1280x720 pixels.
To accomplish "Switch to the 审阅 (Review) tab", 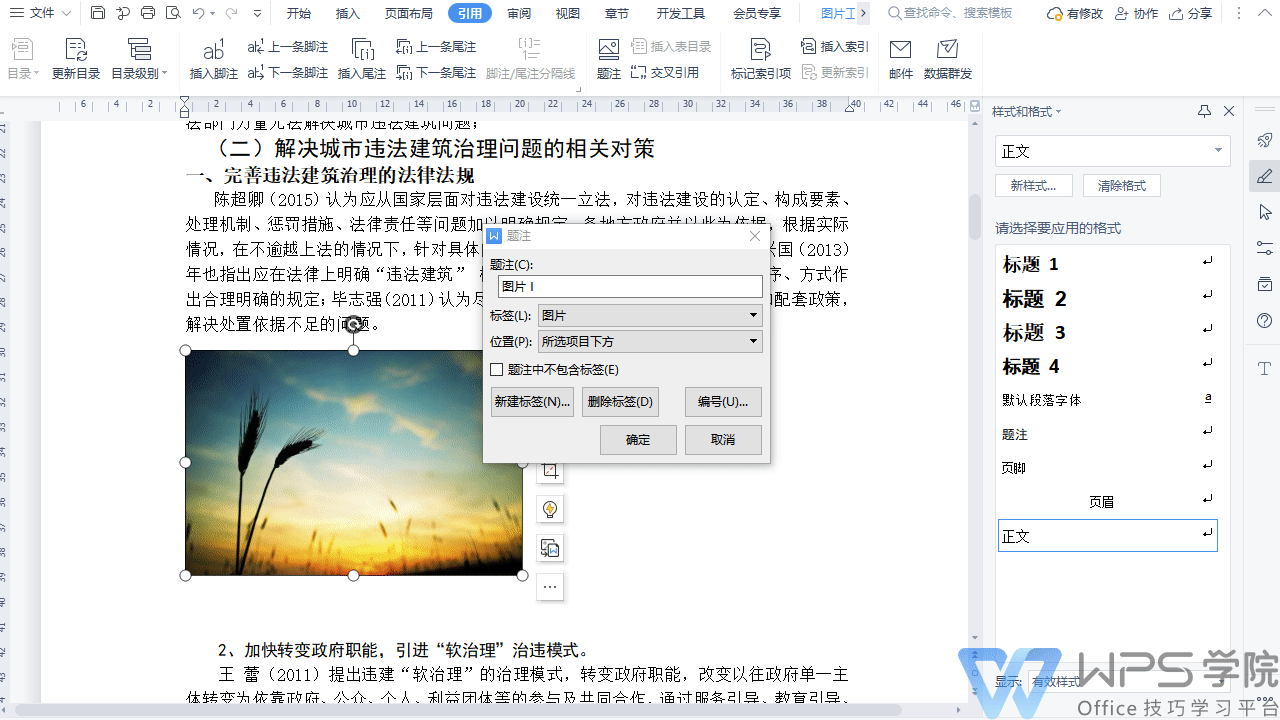I will pyautogui.click(x=519, y=13).
